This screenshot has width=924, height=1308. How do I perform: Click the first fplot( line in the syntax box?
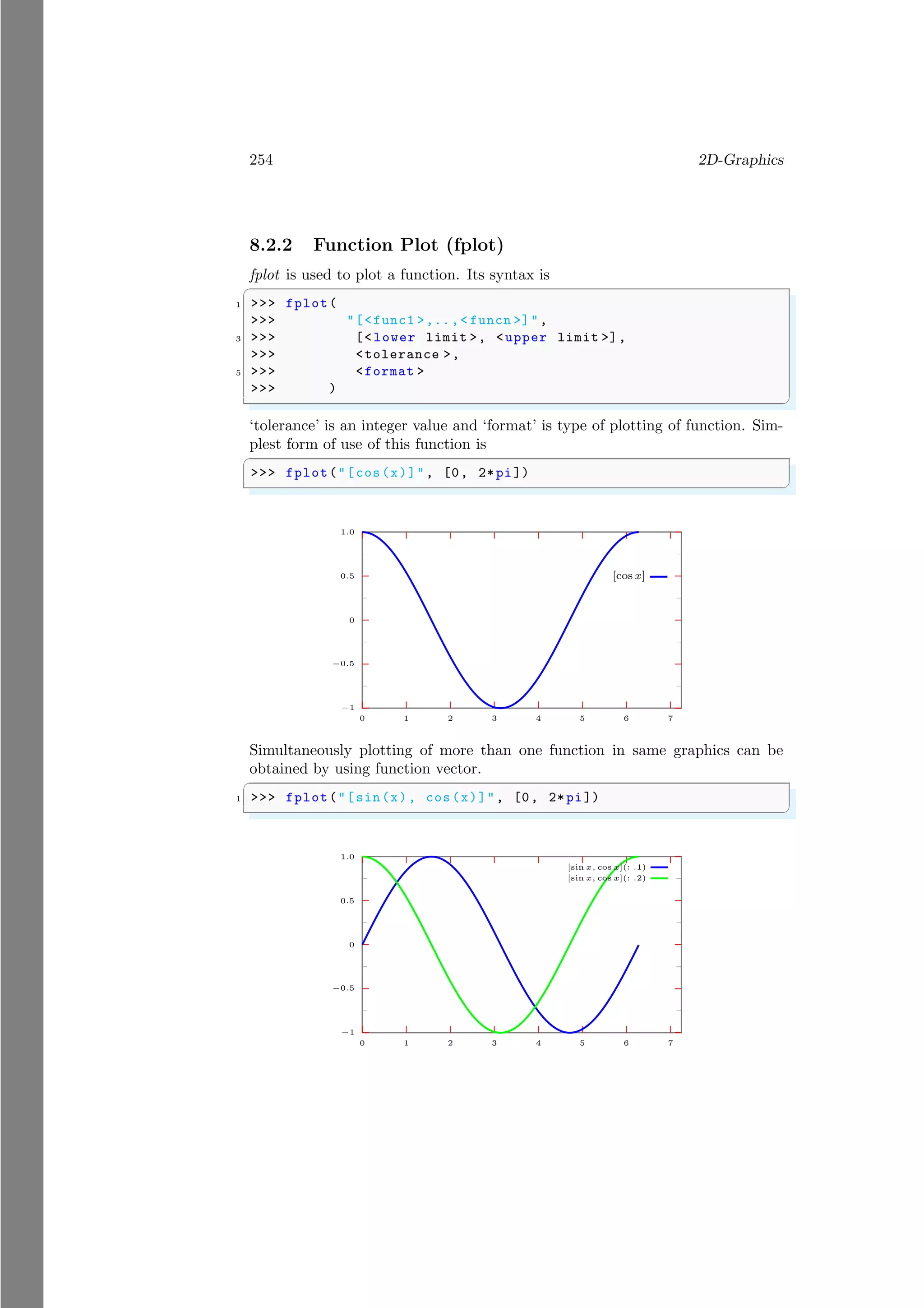[x=294, y=304]
